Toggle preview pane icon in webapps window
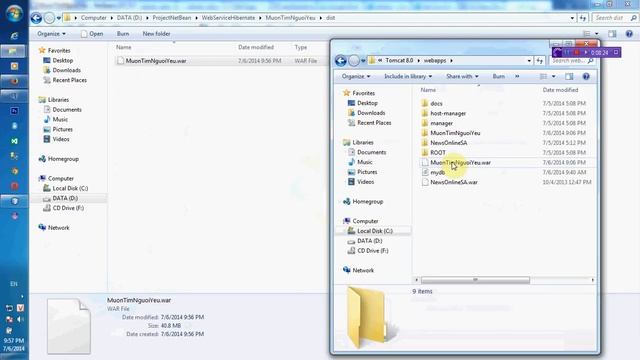The height and width of the screenshot is (360, 640). pyautogui.click(x=569, y=76)
